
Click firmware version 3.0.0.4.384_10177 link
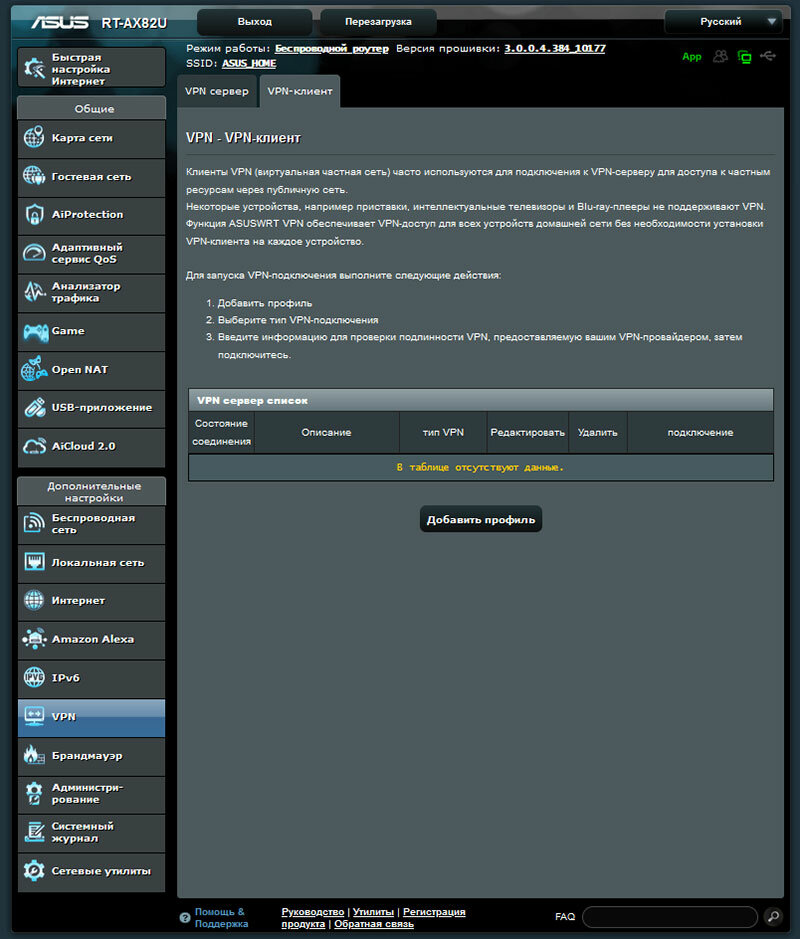click(554, 49)
